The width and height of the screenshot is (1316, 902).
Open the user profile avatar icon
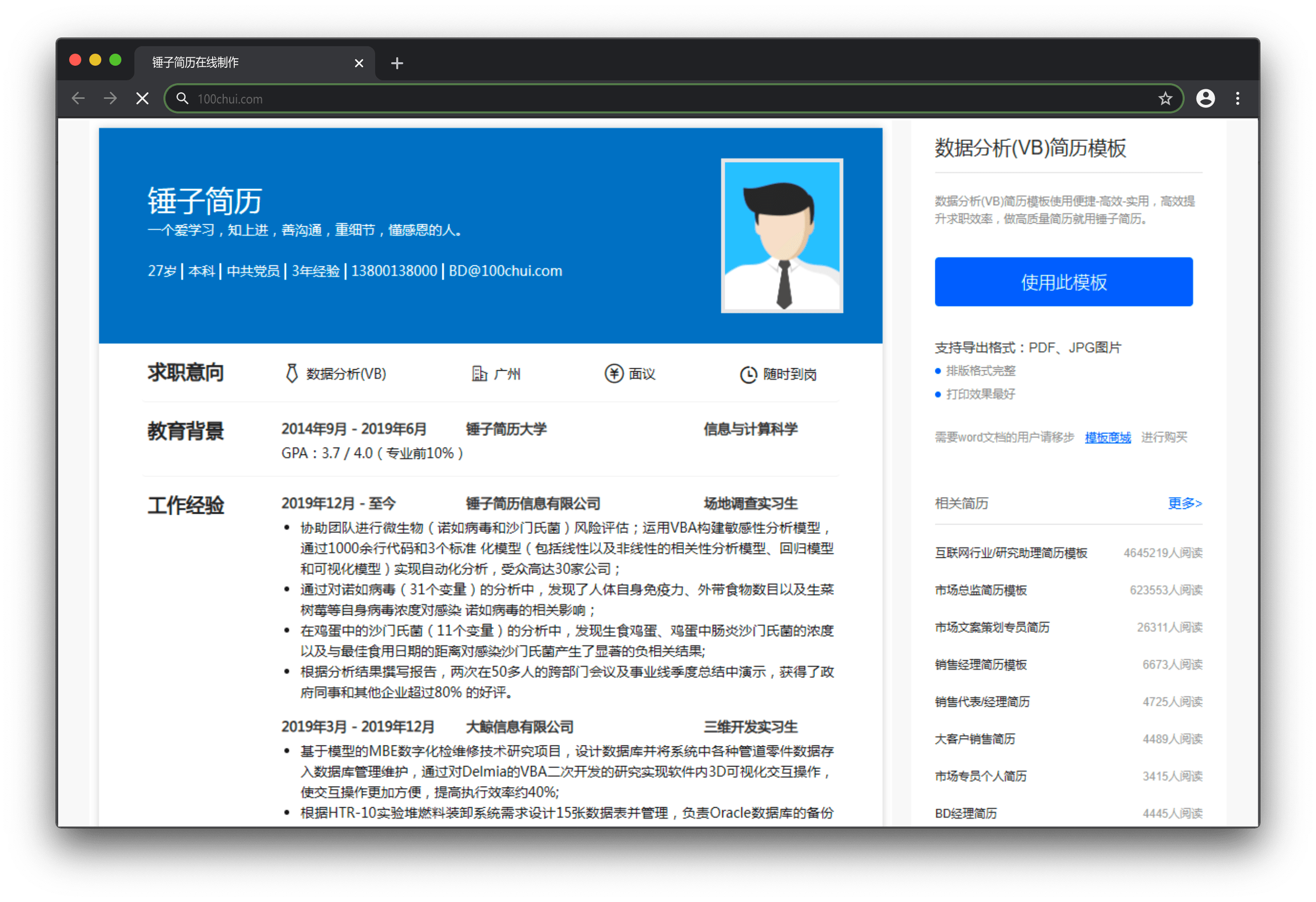[1205, 99]
